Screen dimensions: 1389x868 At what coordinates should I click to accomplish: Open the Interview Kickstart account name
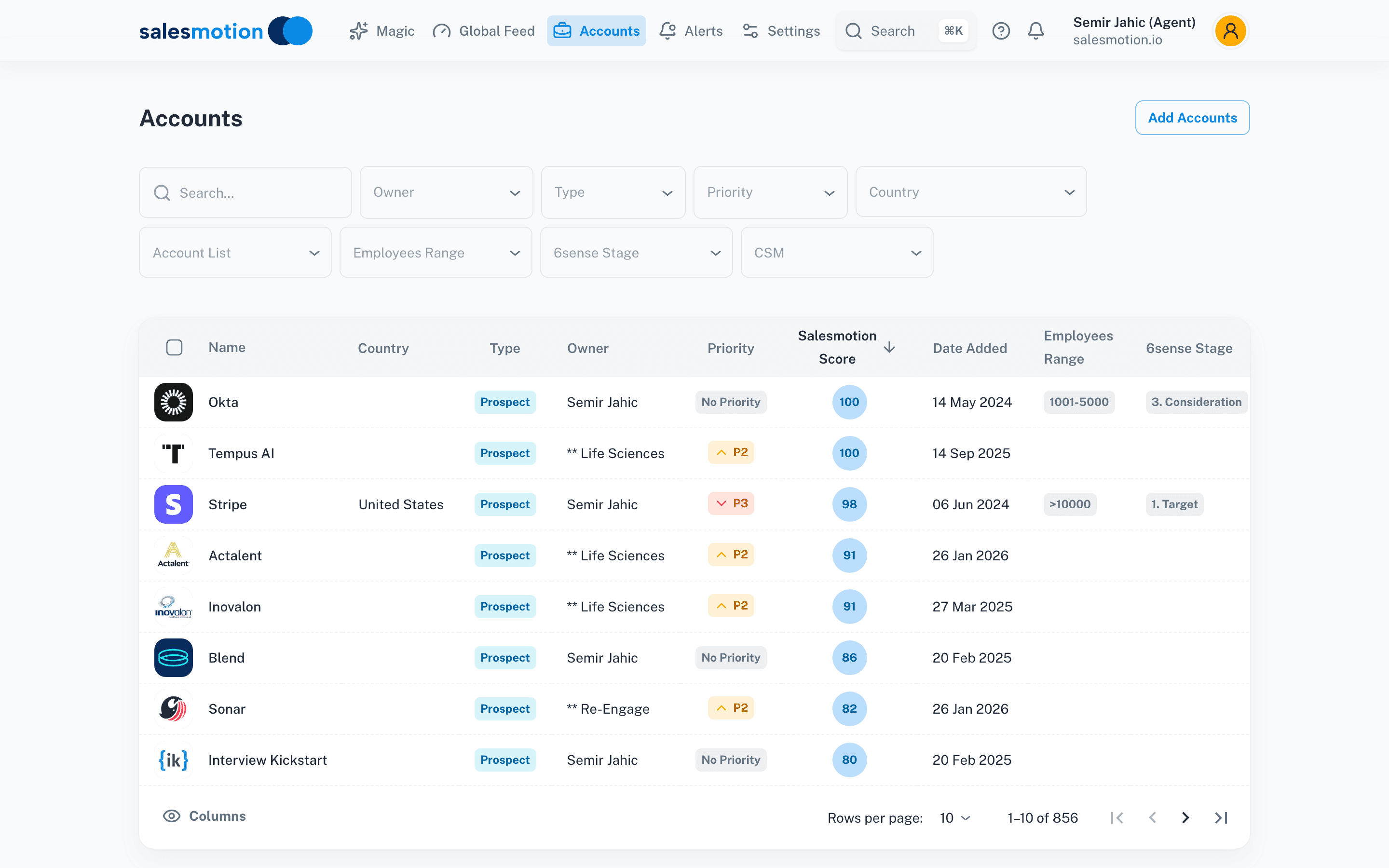click(268, 759)
